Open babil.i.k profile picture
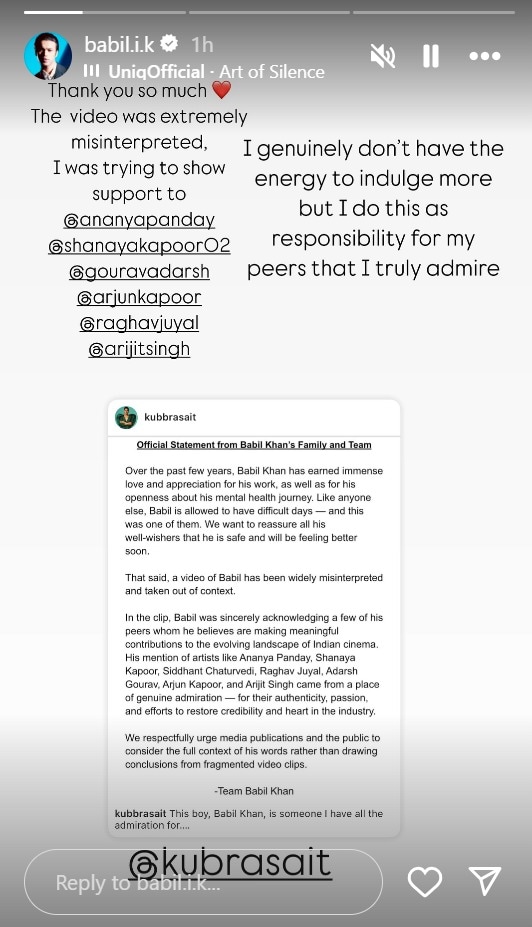 pos(48,56)
